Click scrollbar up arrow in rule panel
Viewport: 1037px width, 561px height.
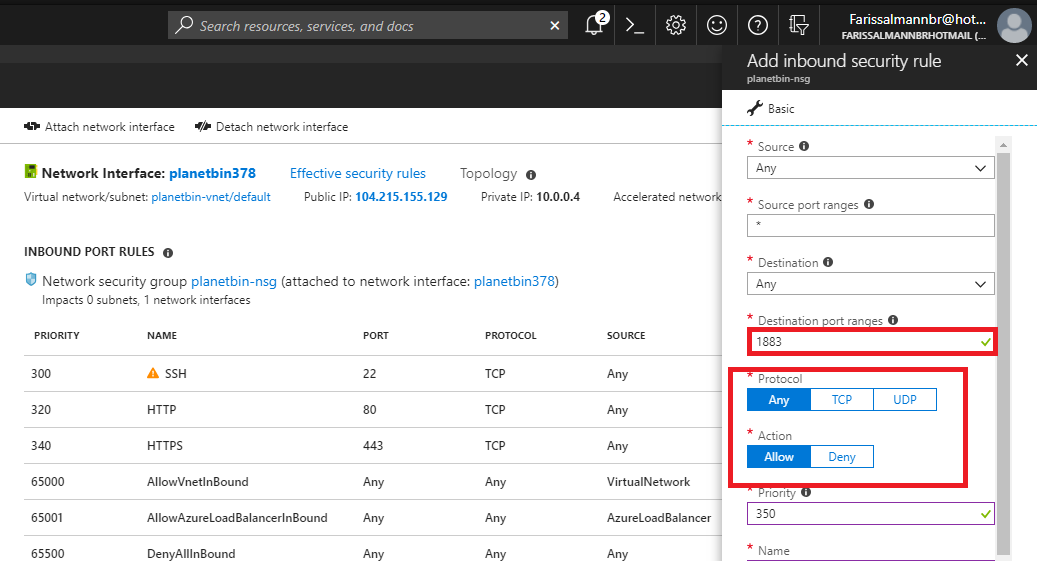point(1003,144)
